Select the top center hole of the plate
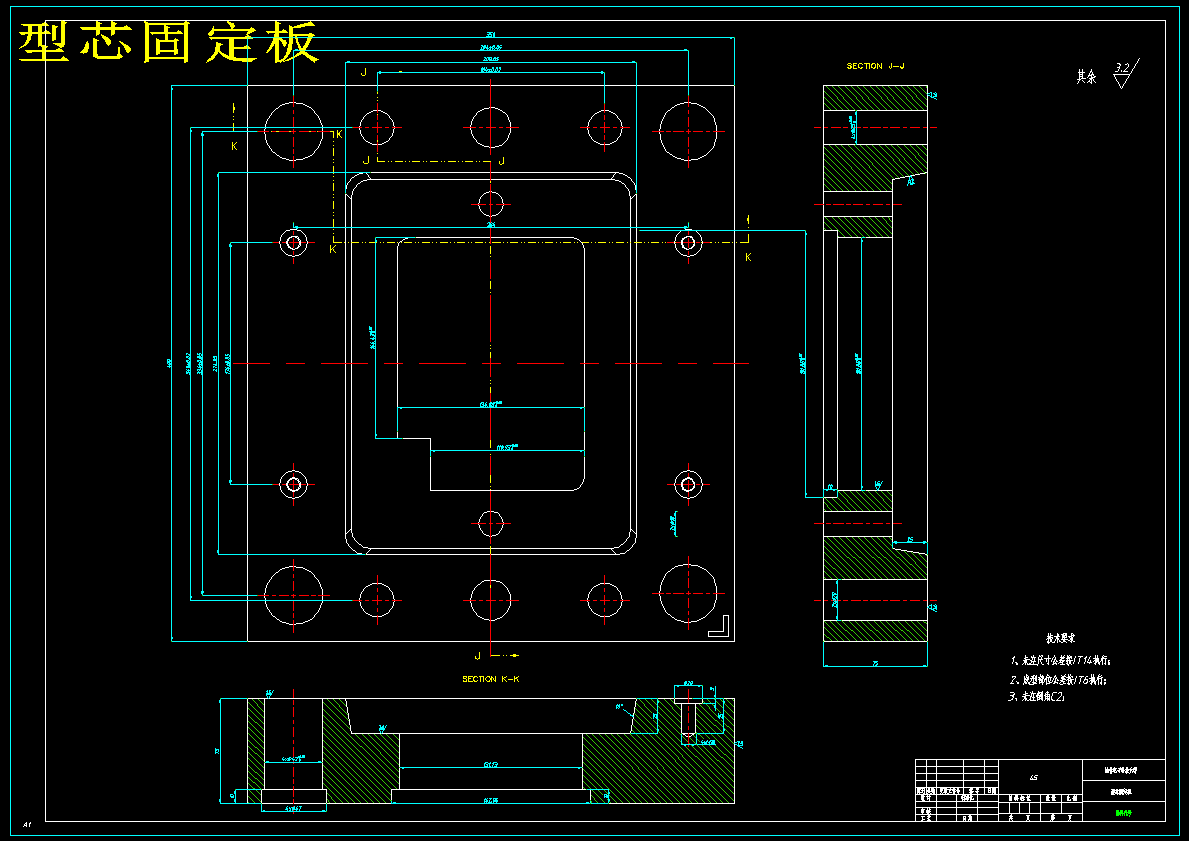This screenshot has height=841, width=1189. [x=491, y=127]
